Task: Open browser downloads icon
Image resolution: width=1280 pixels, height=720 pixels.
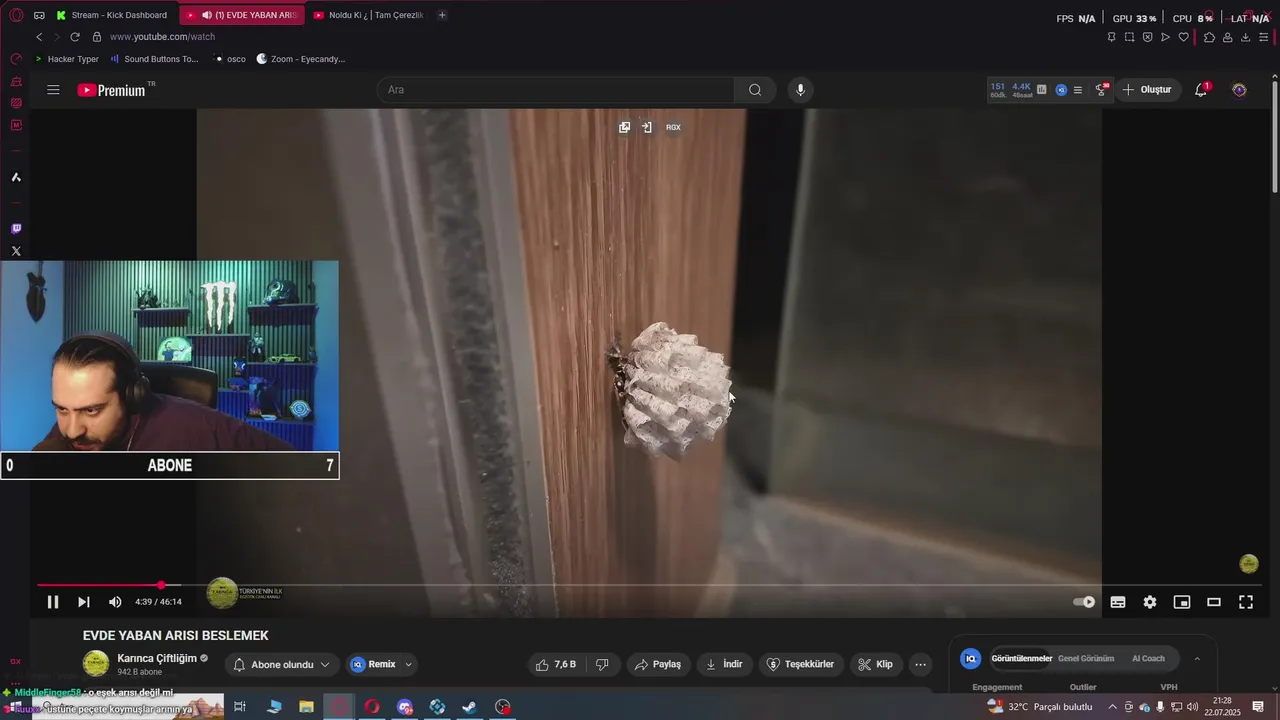Action: (x=1245, y=37)
